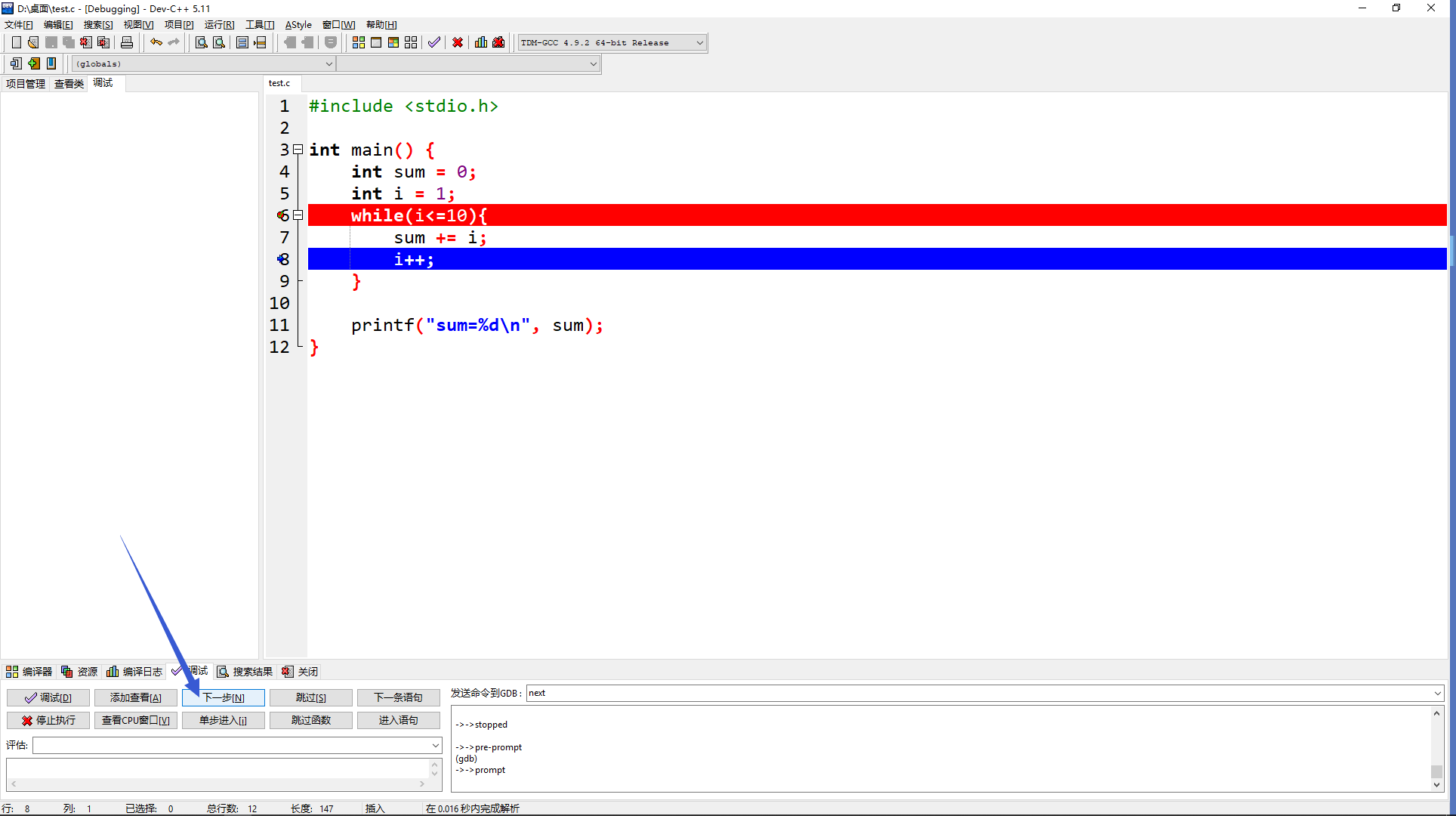
Task: Click the Compile icon with colored squares
Action: click(358, 42)
